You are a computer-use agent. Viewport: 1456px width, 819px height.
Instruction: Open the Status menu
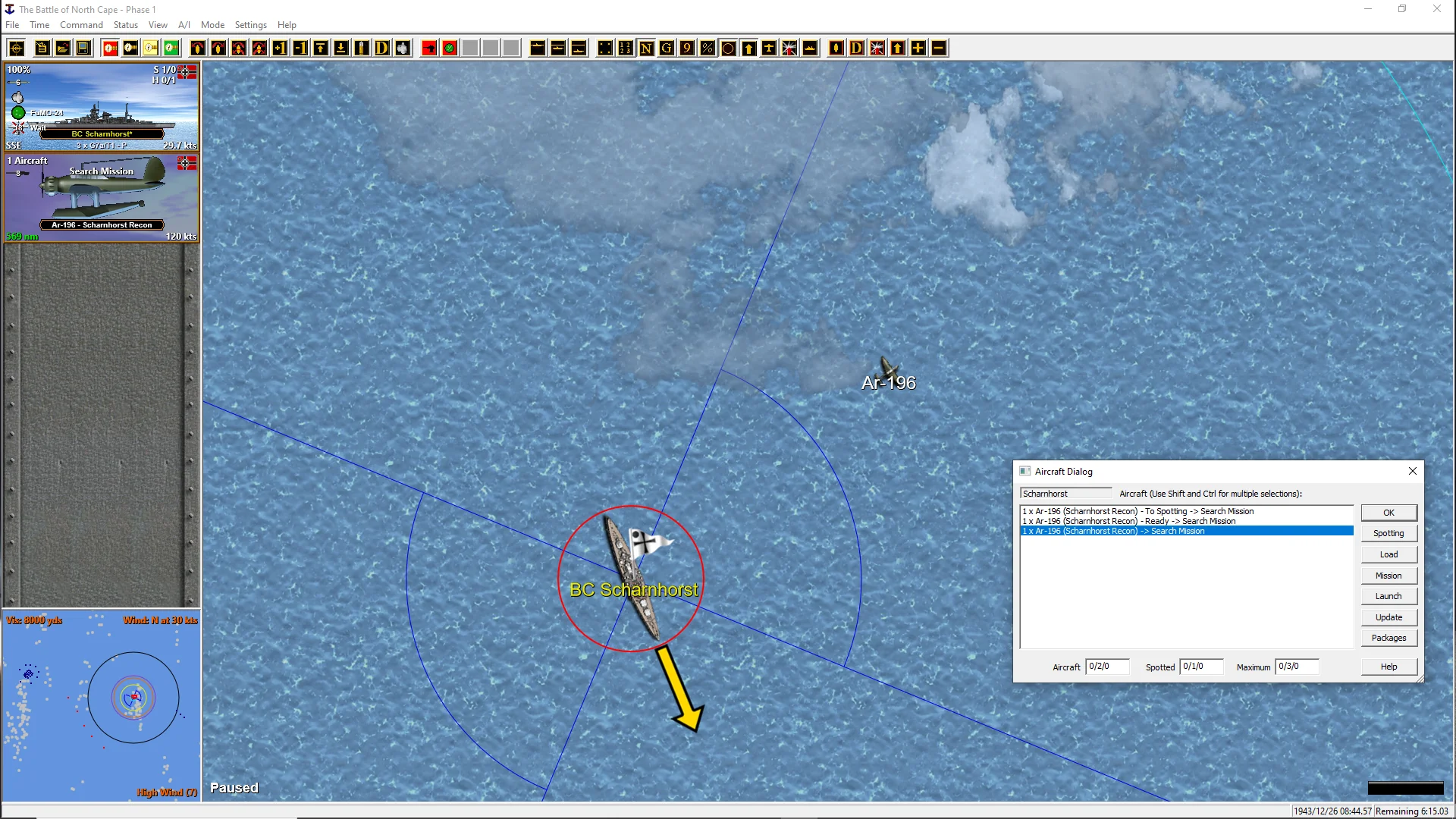coord(125,25)
